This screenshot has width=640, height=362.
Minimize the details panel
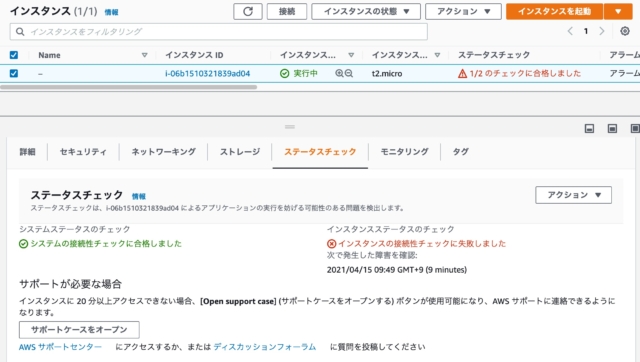point(589,129)
